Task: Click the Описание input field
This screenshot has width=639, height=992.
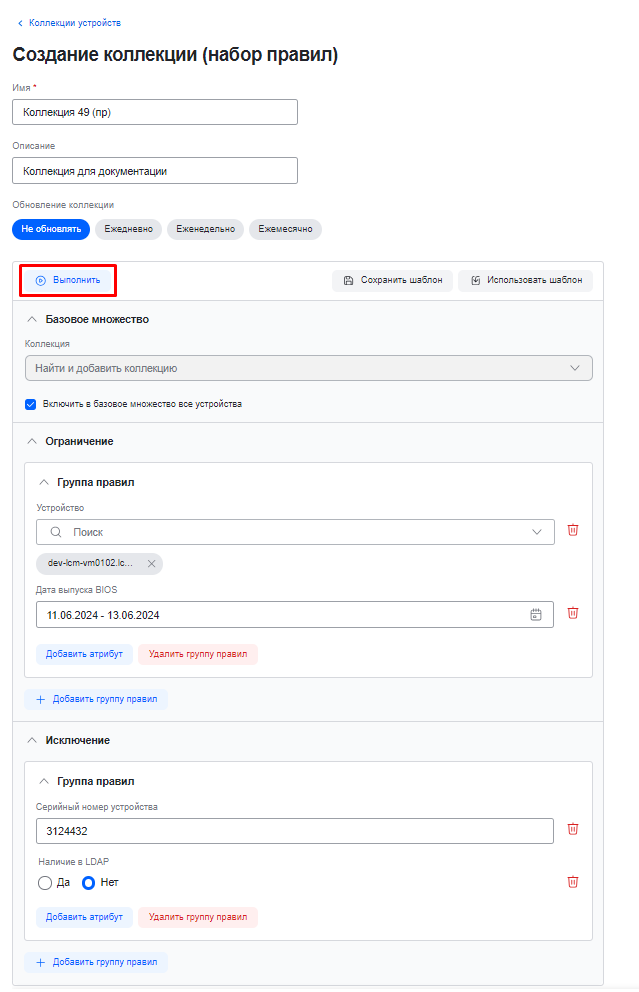Action: click(155, 171)
